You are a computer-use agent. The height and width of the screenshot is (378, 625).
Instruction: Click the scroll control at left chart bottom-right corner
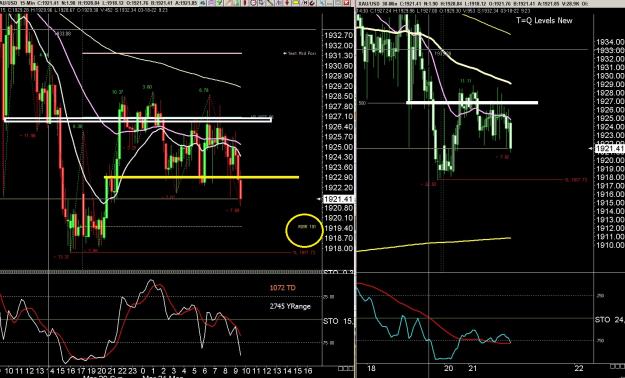(345, 368)
